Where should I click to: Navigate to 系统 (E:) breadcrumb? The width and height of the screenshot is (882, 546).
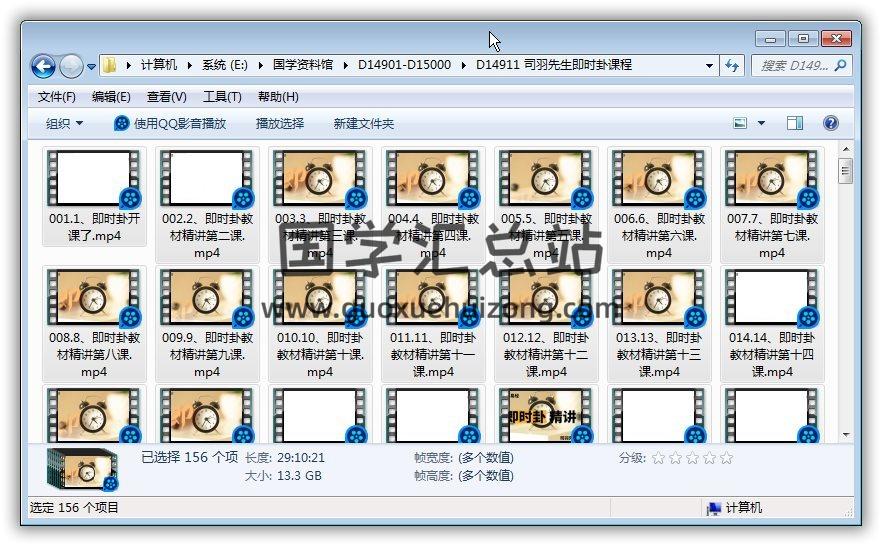[x=224, y=65]
